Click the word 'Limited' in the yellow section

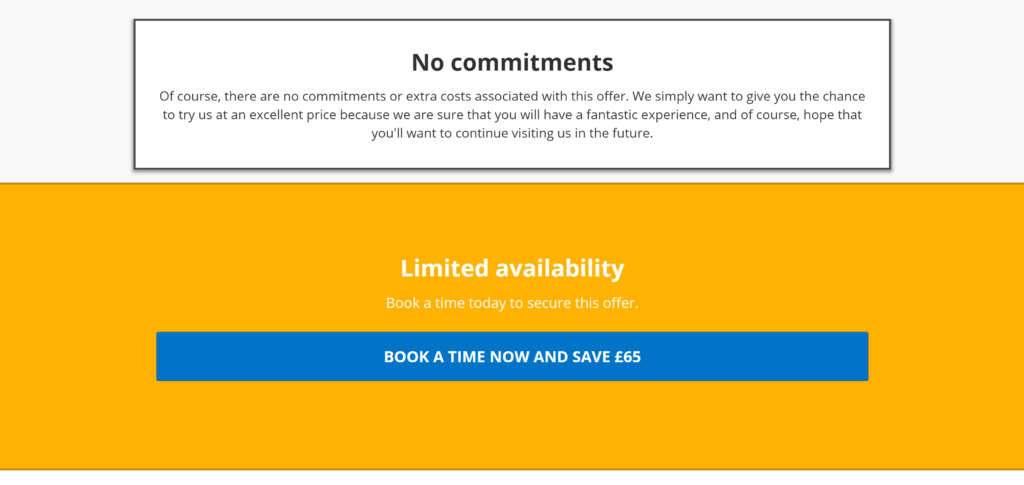[x=444, y=268]
